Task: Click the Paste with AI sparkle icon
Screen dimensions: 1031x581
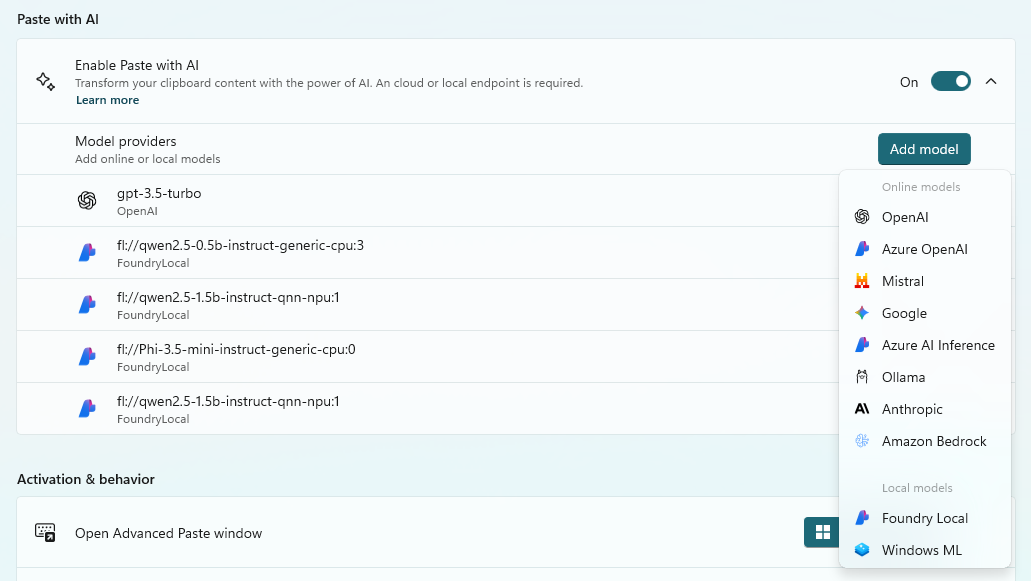Action: 45,82
